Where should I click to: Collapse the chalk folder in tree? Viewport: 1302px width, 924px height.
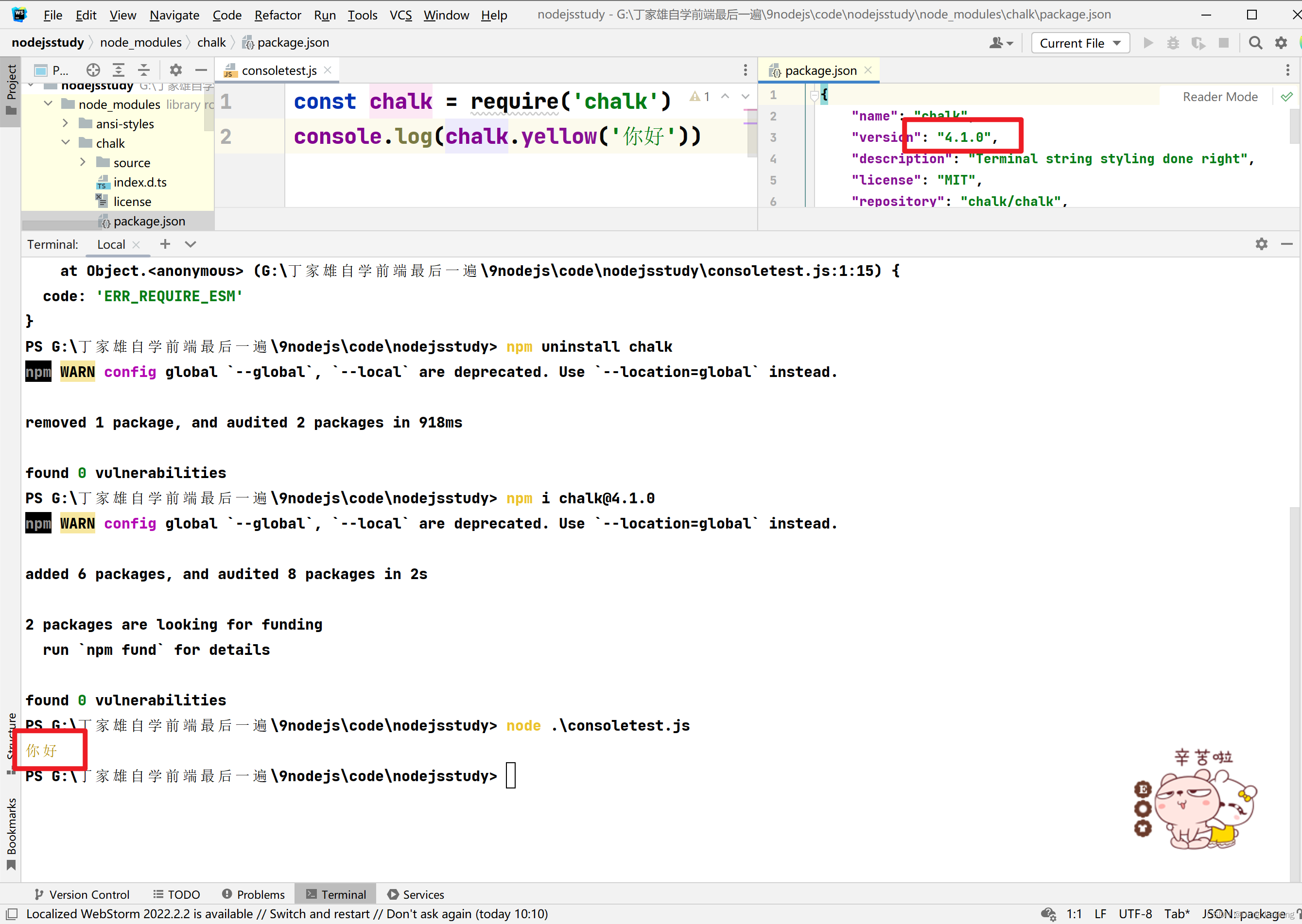tap(65, 143)
